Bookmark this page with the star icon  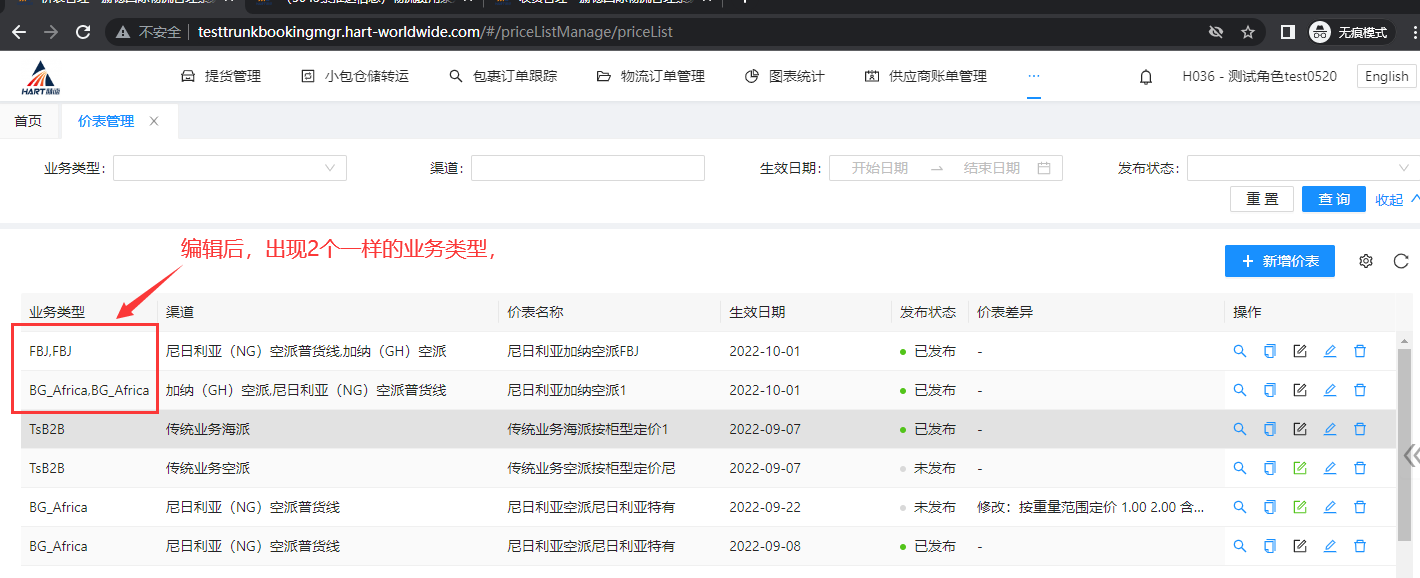(x=1248, y=32)
